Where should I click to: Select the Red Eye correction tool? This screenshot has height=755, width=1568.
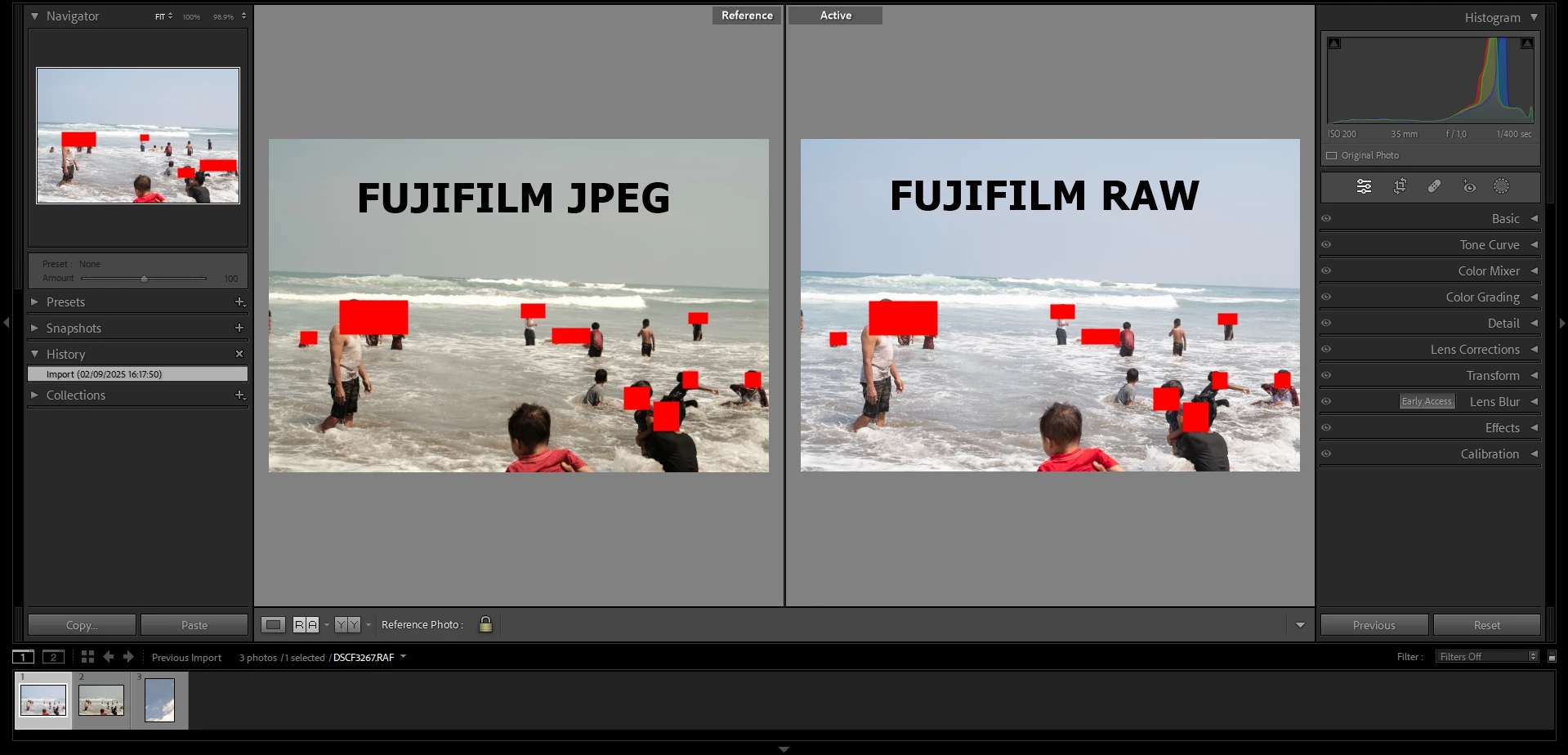click(x=1468, y=186)
